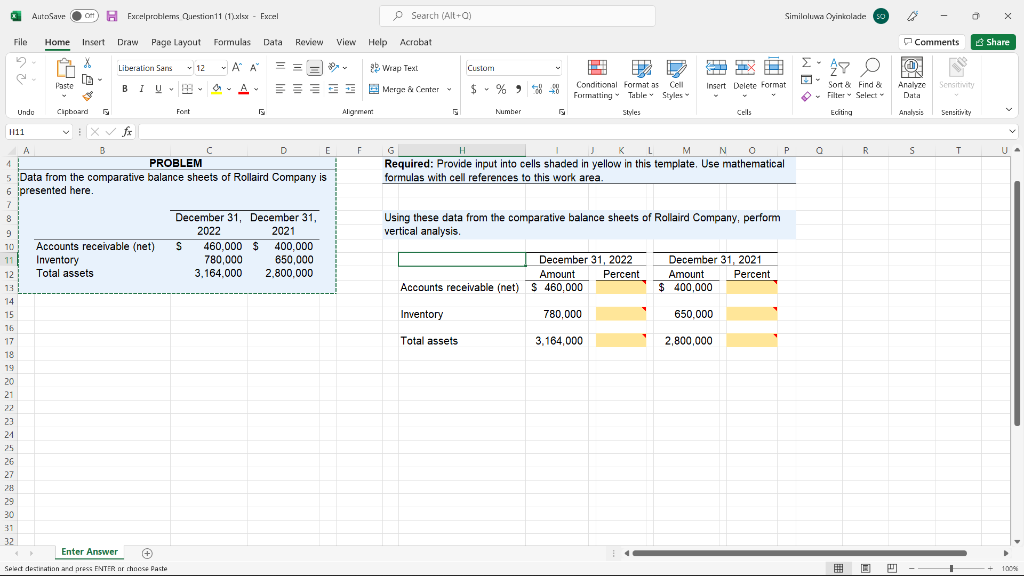Screen dimensions: 1024x576
Task: Click the green Share button
Action: pyautogui.click(x=991, y=41)
